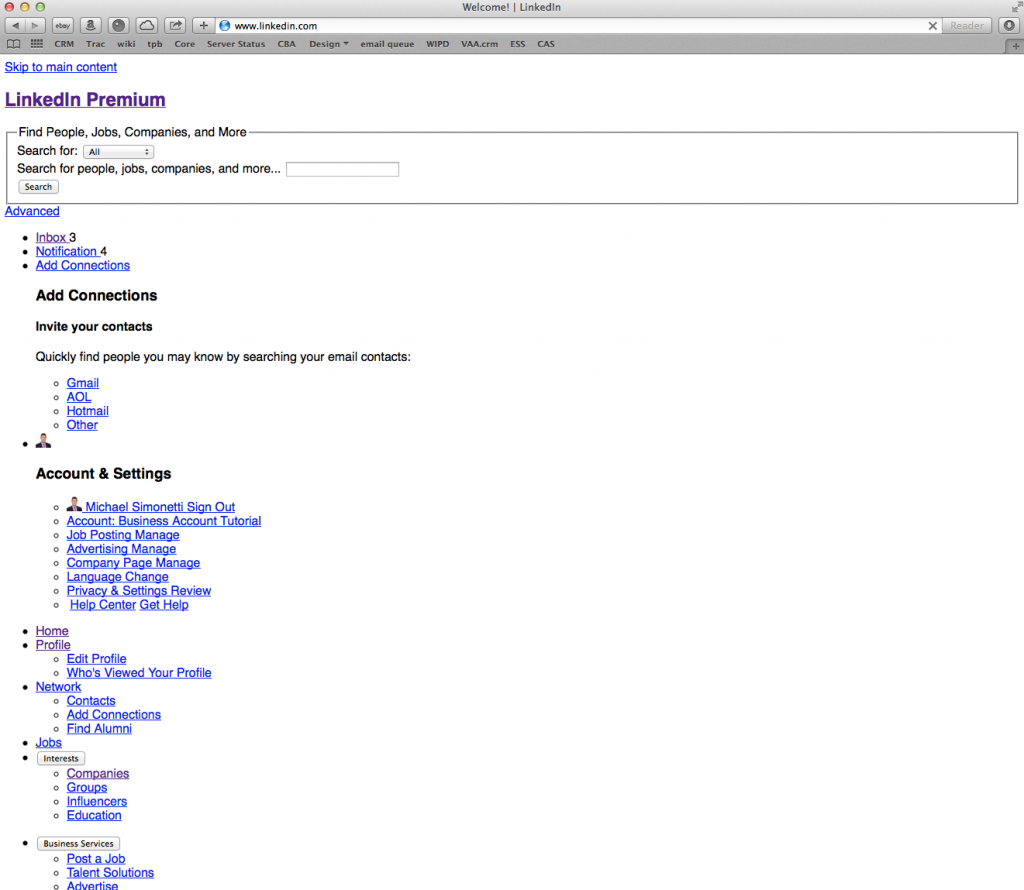Expand the Business Services menu button
Screen dimensions: 1024x890
click(x=78, y=844)
